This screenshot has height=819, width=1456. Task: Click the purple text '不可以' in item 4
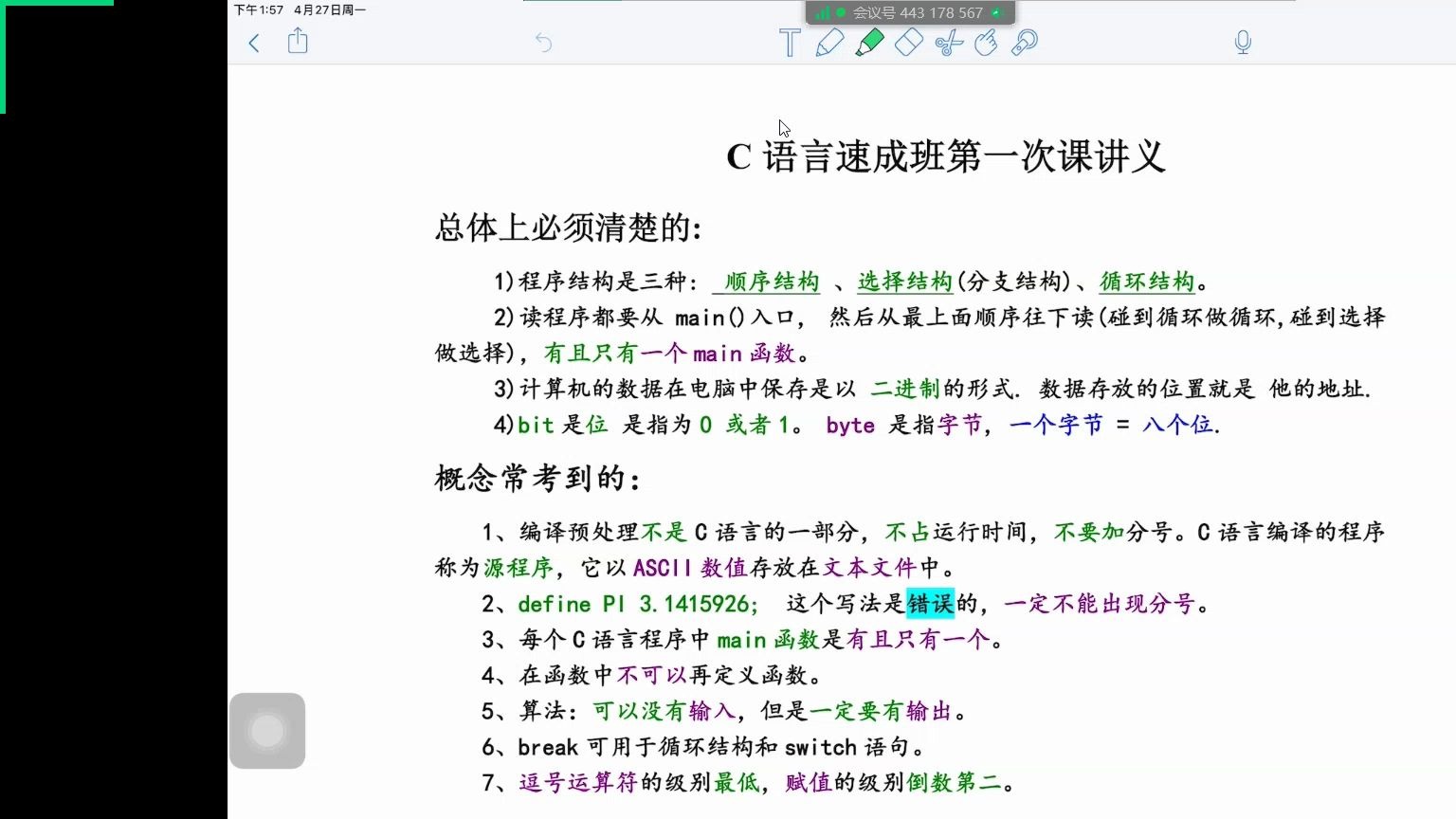point(652,675)
